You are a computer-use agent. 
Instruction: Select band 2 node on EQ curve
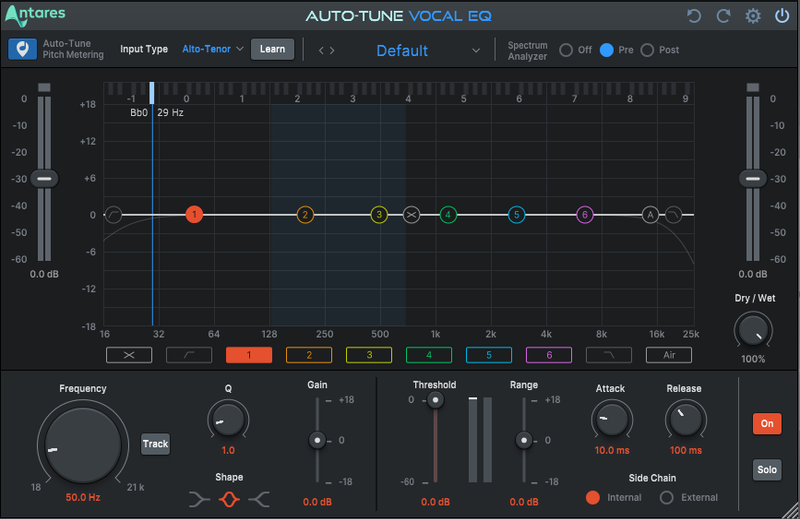click(x=305, y=214)
